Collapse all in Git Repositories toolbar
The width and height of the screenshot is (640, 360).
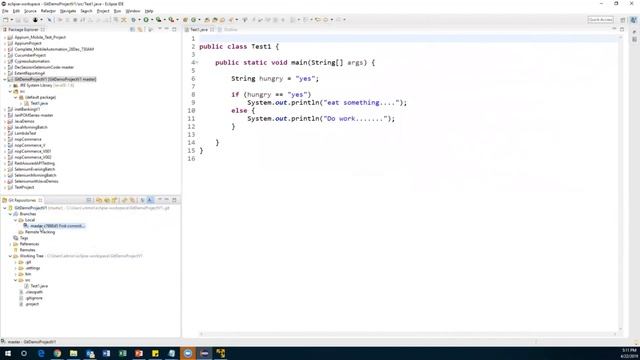click(89, 200)
